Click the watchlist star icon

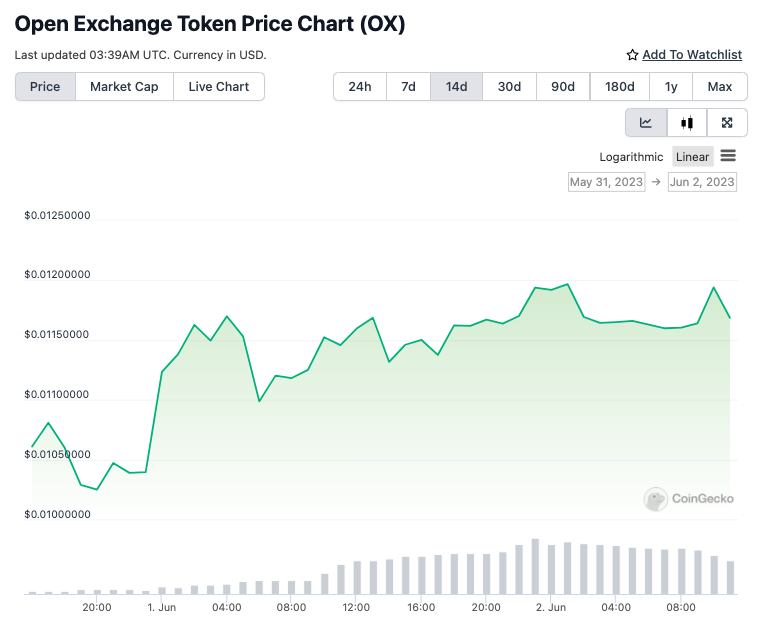tap(632, 55)
